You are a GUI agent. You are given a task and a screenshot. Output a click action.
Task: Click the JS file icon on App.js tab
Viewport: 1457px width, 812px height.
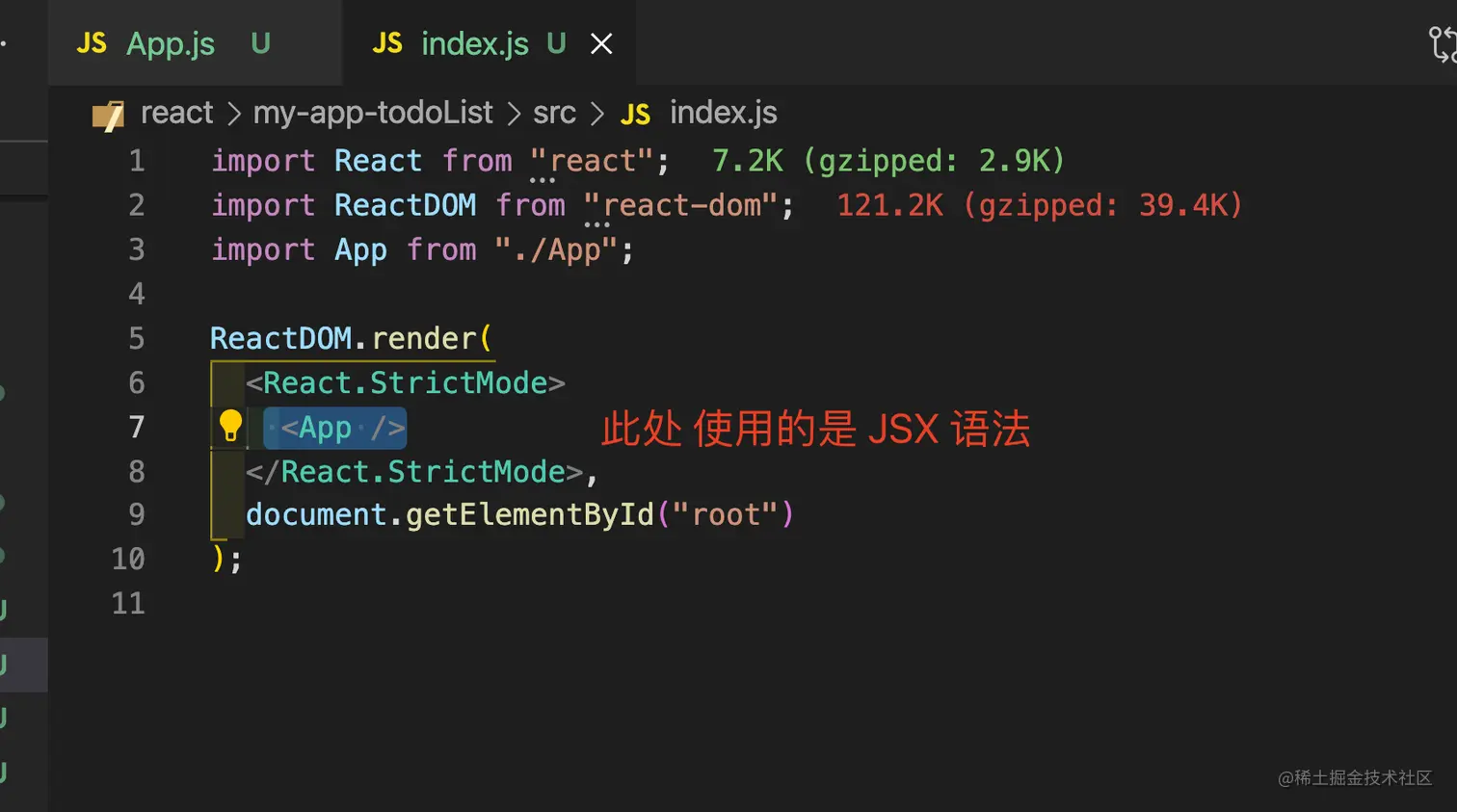[x=92, y=43]
